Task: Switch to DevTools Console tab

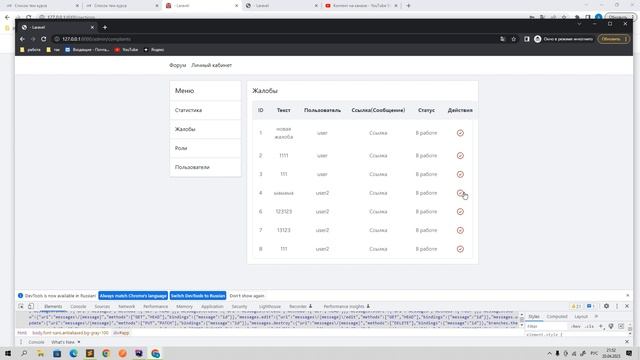Action: [78, 306]
